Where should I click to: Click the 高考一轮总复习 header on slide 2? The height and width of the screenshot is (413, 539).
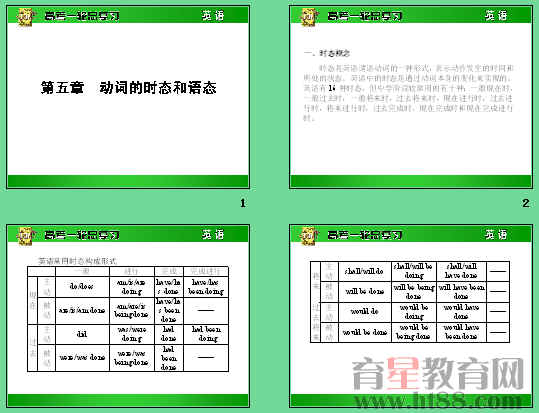(x=365, y=16)
